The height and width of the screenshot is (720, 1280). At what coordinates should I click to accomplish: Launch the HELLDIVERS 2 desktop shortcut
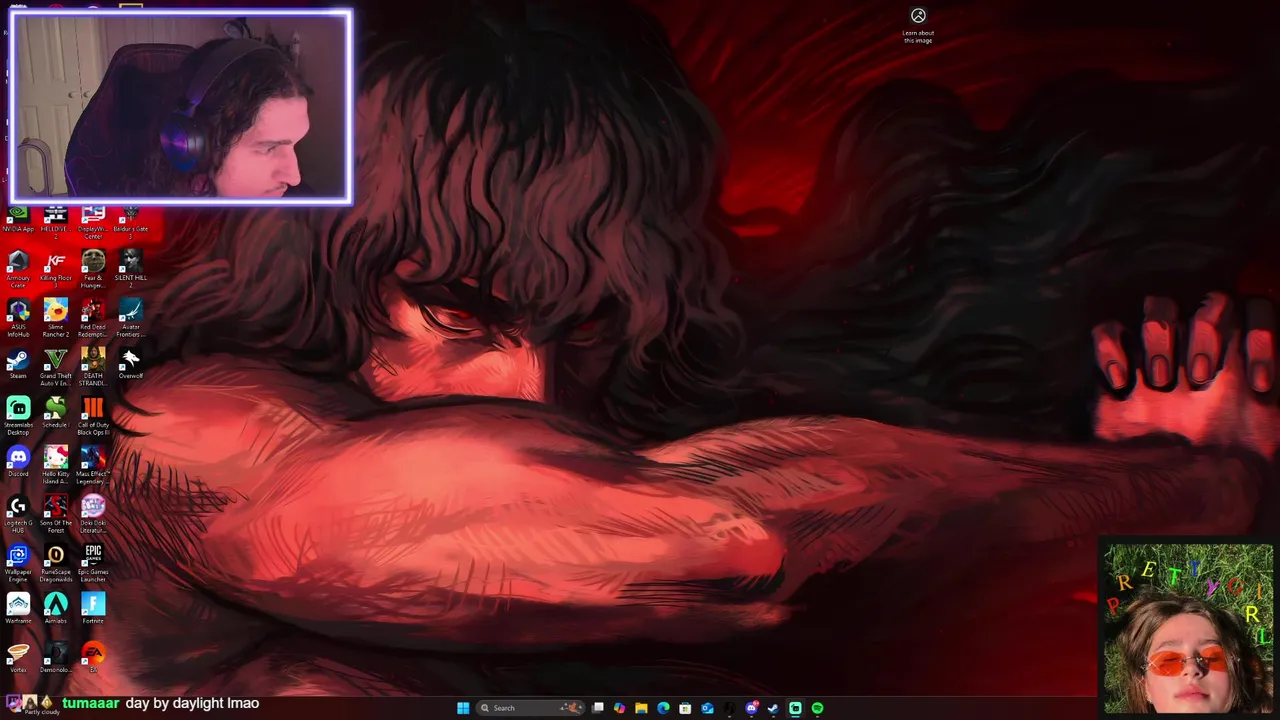55,221
